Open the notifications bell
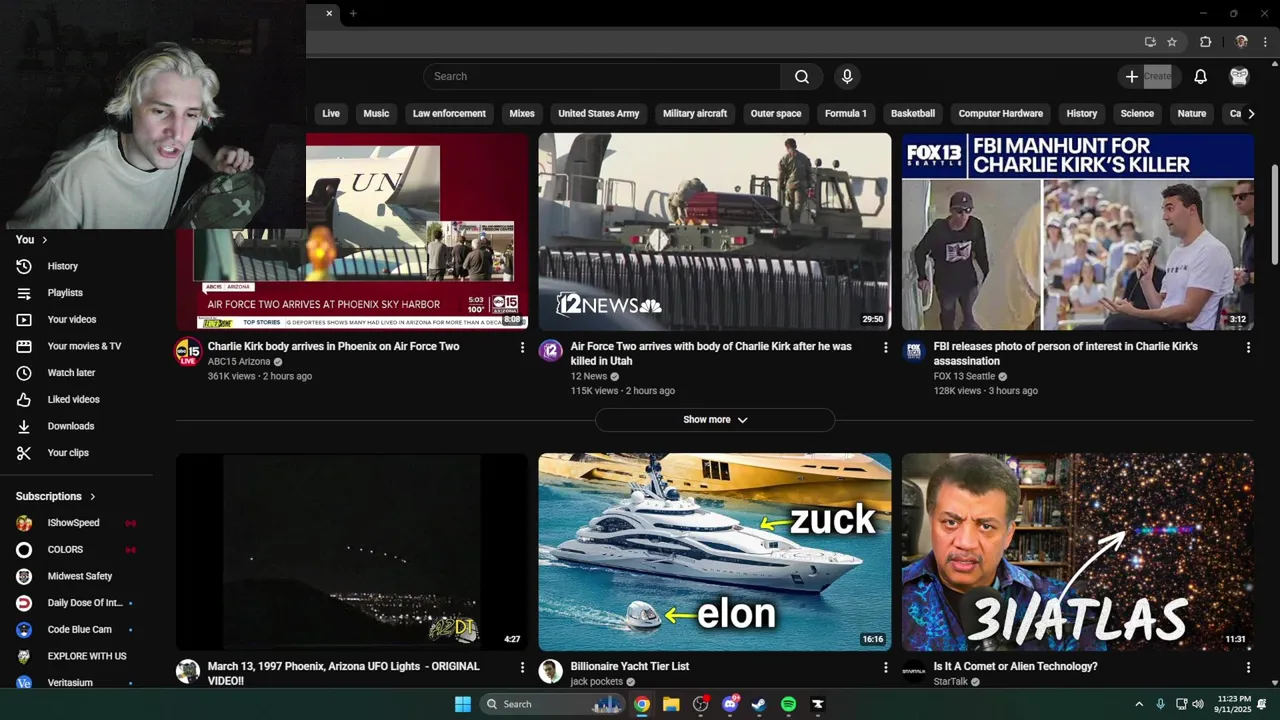The width and height of the screenshot is (1280, 720). (x=1200, y=76)
